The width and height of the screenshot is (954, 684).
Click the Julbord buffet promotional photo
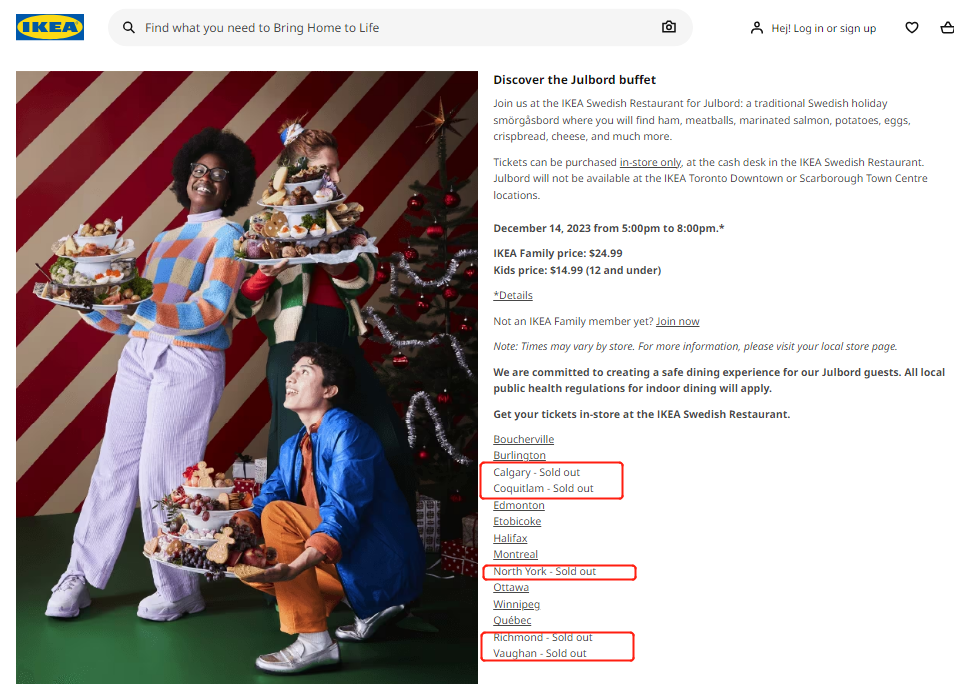coord(247,377)
